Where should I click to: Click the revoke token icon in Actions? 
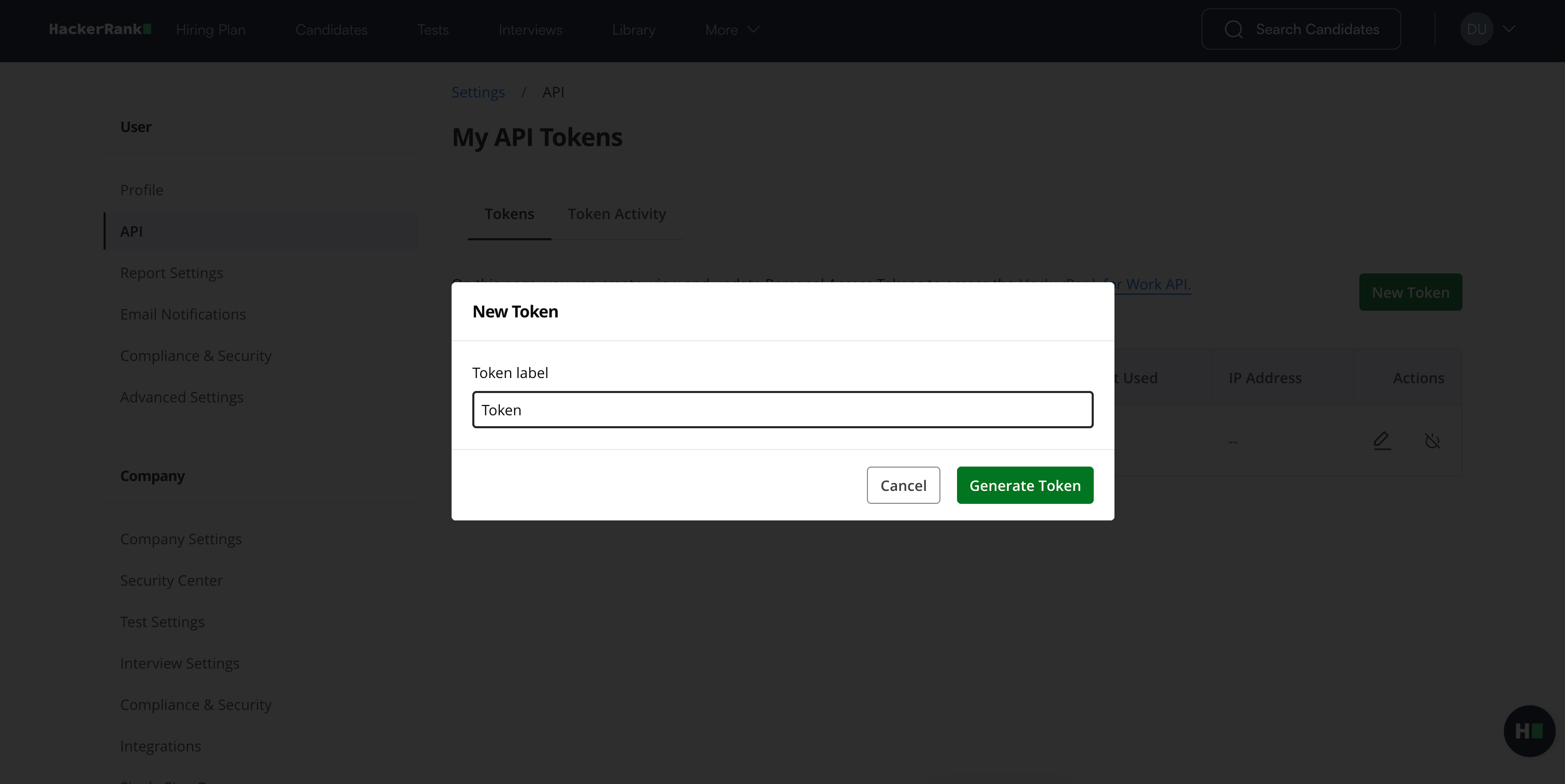point(1432,440)
